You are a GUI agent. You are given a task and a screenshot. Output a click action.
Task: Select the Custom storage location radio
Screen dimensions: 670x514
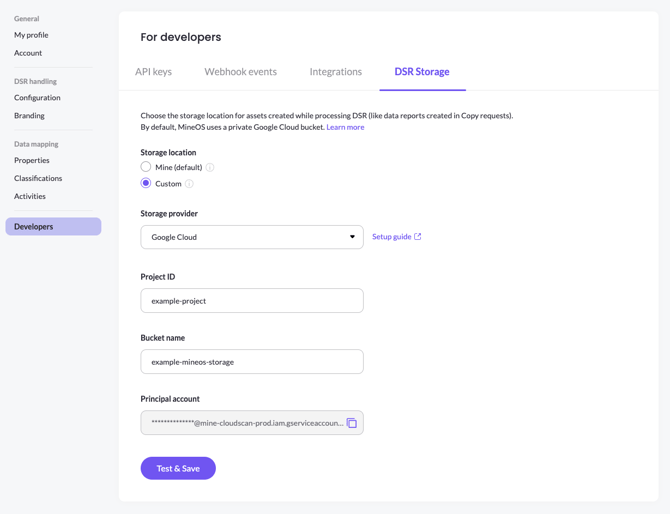tap(146, 183)
